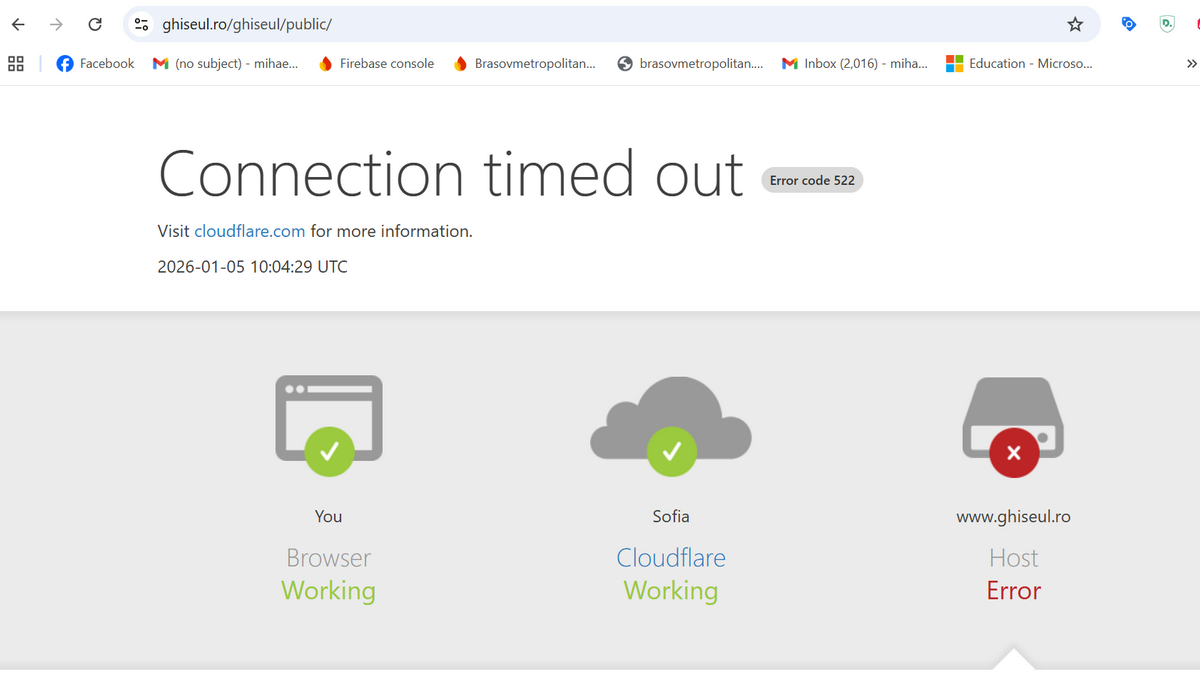Follow the cloudflare.com link
The image size is (1200, 675).
(x=249, y=231)
